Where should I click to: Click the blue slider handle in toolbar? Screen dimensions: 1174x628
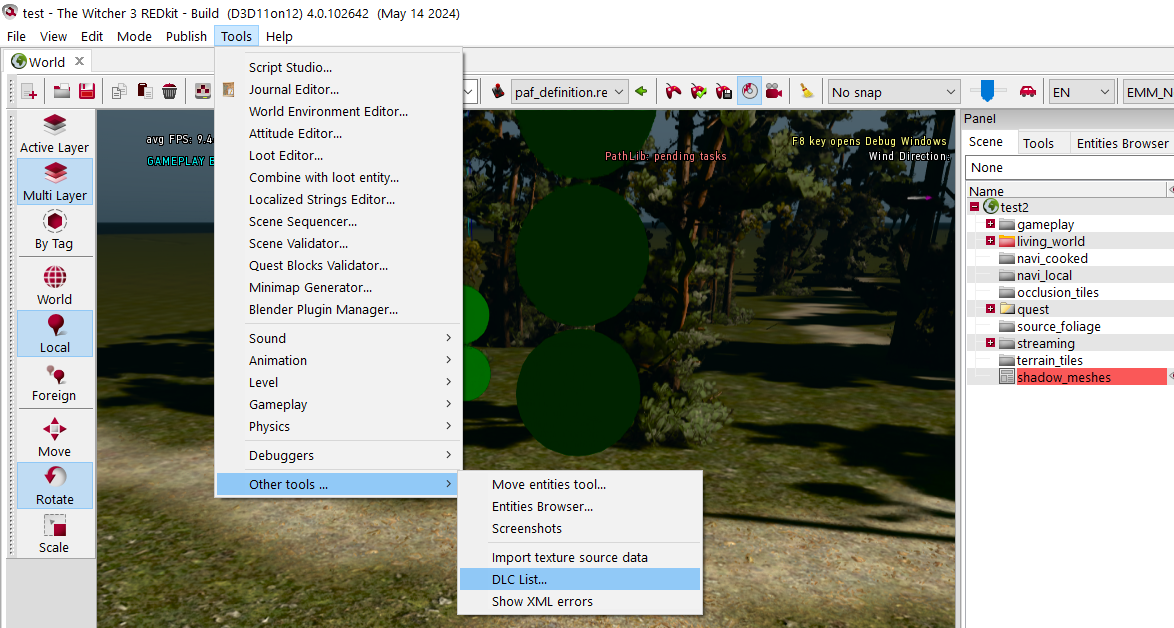[987, 91]
